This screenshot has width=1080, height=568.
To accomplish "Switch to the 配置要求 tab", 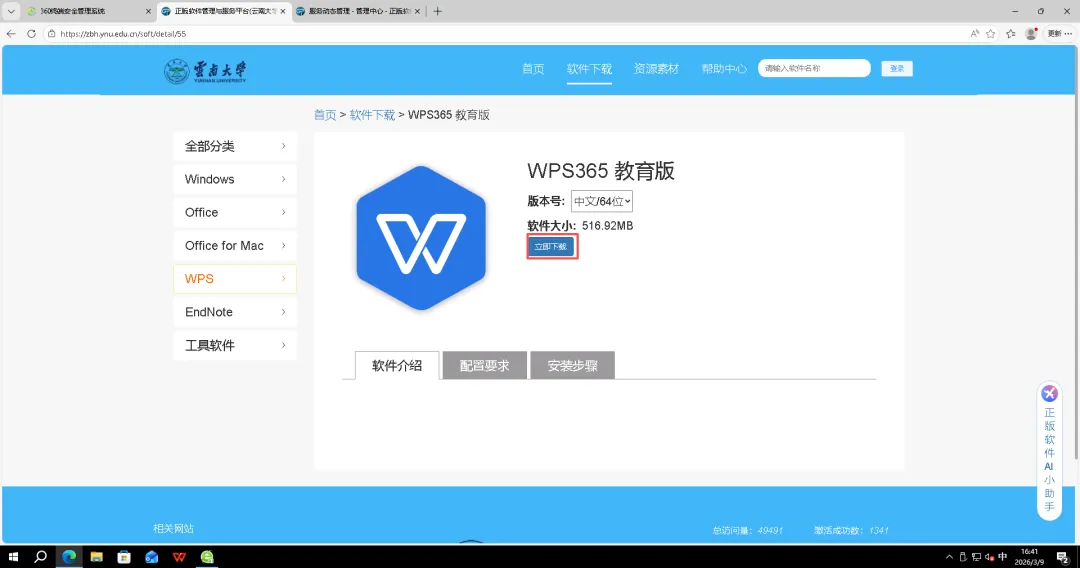I will tap(484, 366).
